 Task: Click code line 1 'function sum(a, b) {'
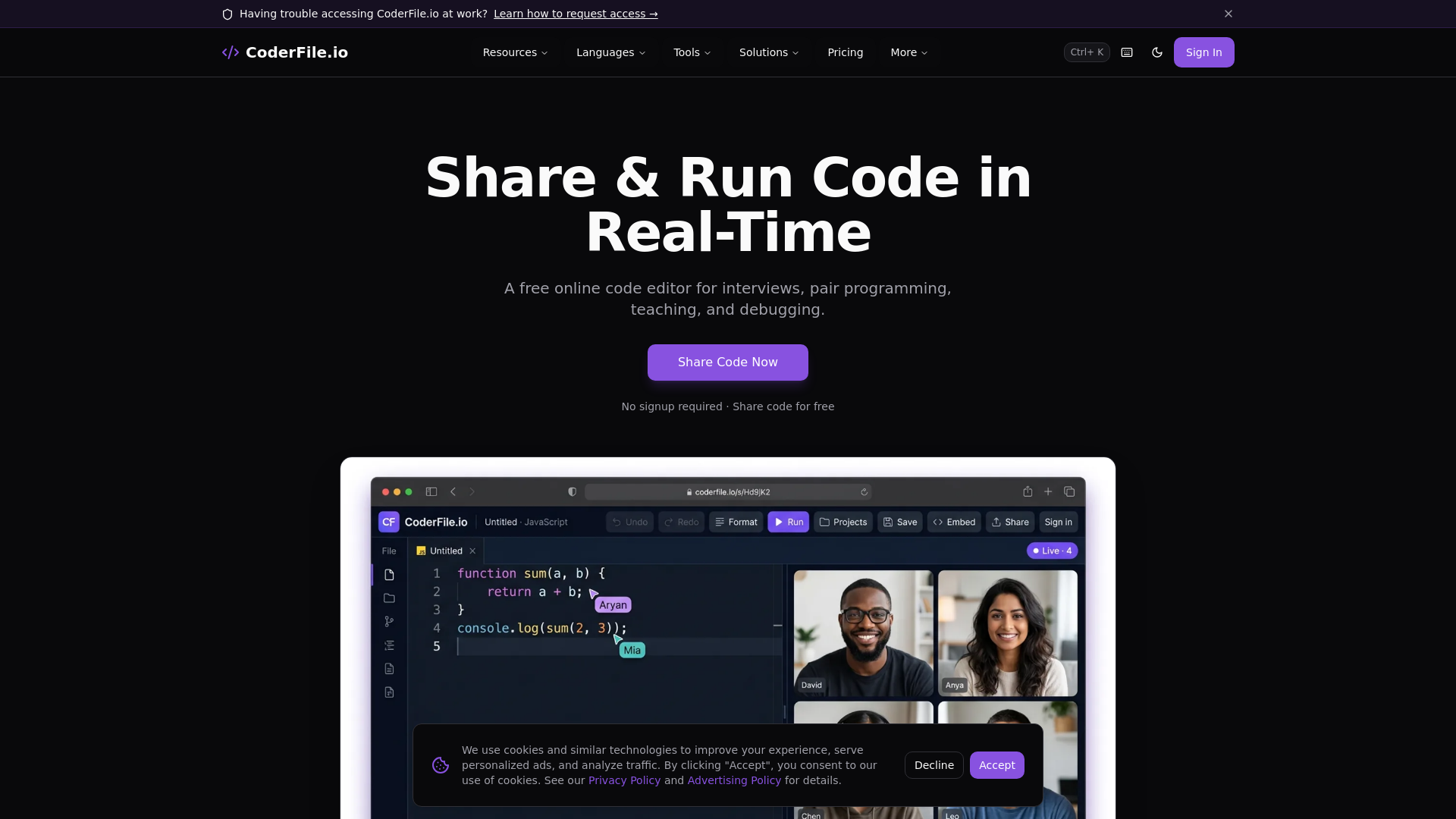tap(531, 573)
